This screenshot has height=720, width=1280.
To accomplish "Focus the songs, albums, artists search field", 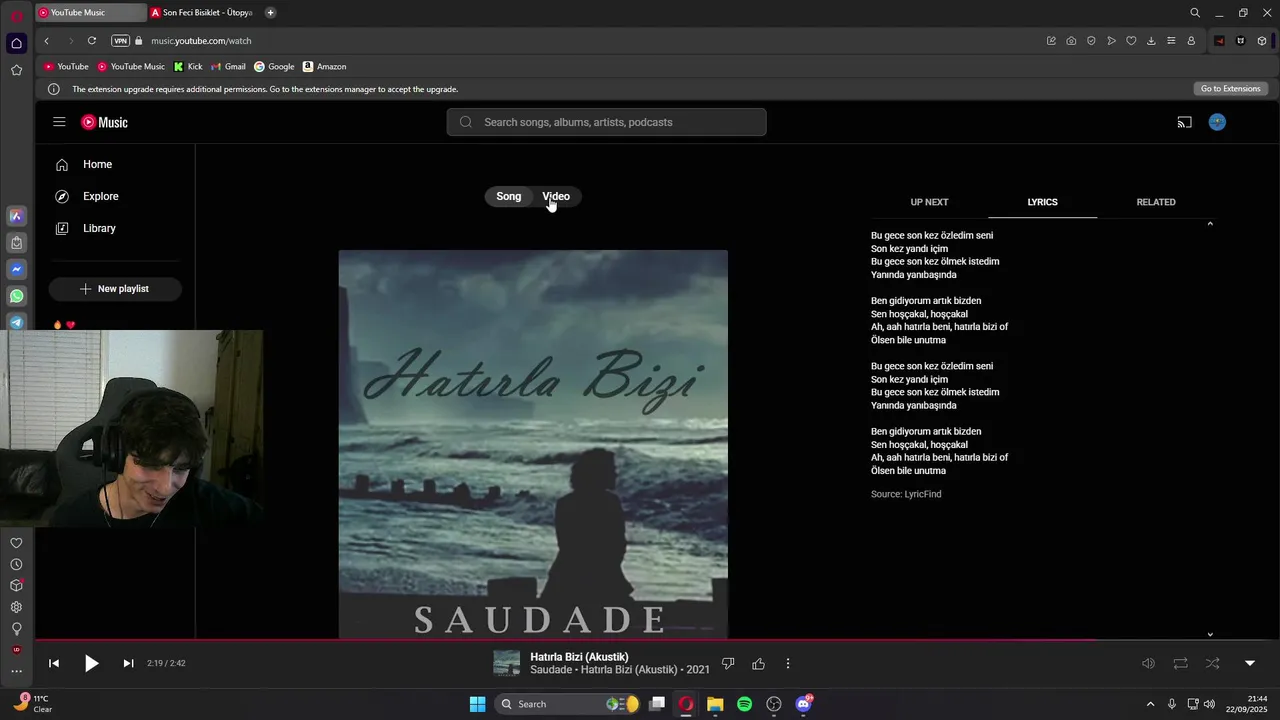I will 606,122.
